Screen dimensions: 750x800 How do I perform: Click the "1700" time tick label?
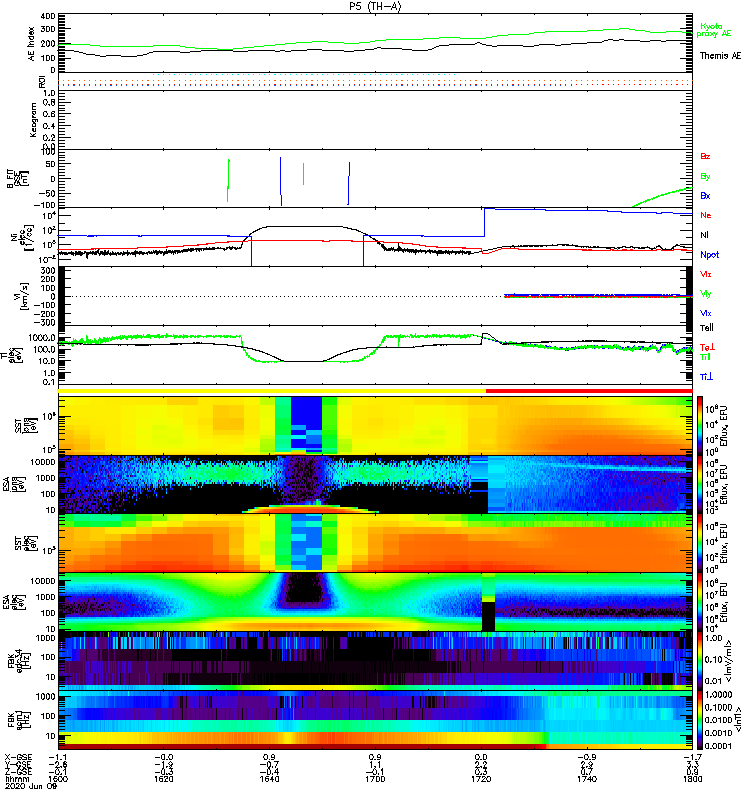(x=375, y=779)
